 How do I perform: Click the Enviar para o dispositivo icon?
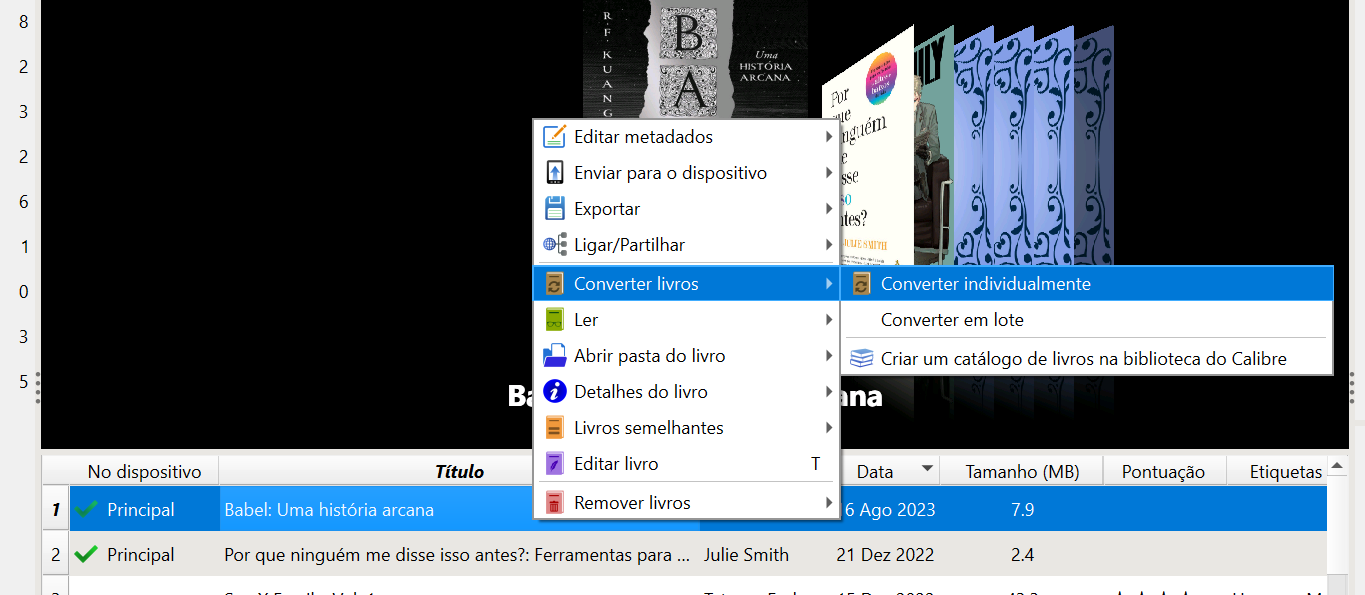tap(554, 173)
